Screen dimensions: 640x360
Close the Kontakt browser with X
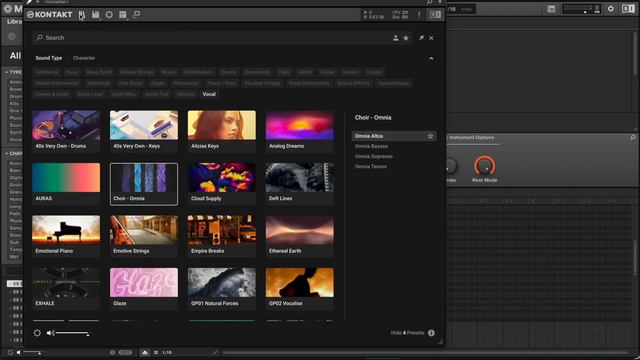(x=431, y=38)
